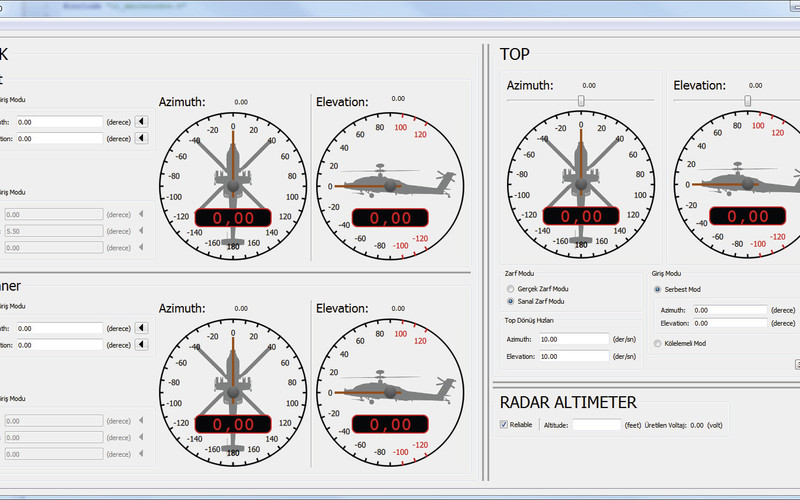Click azimuth input field in Gunner section
This screenshot has width=800, height=500.
click(x=60, y=329)
